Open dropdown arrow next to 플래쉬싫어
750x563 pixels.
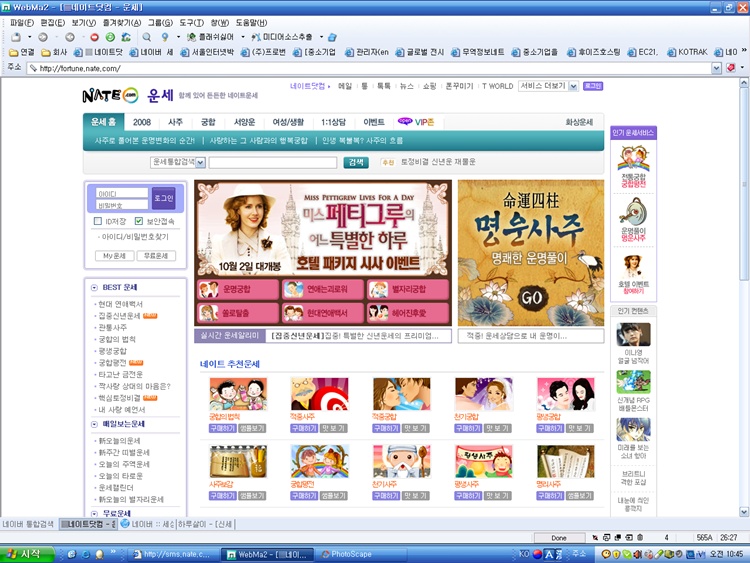point(243,37)
